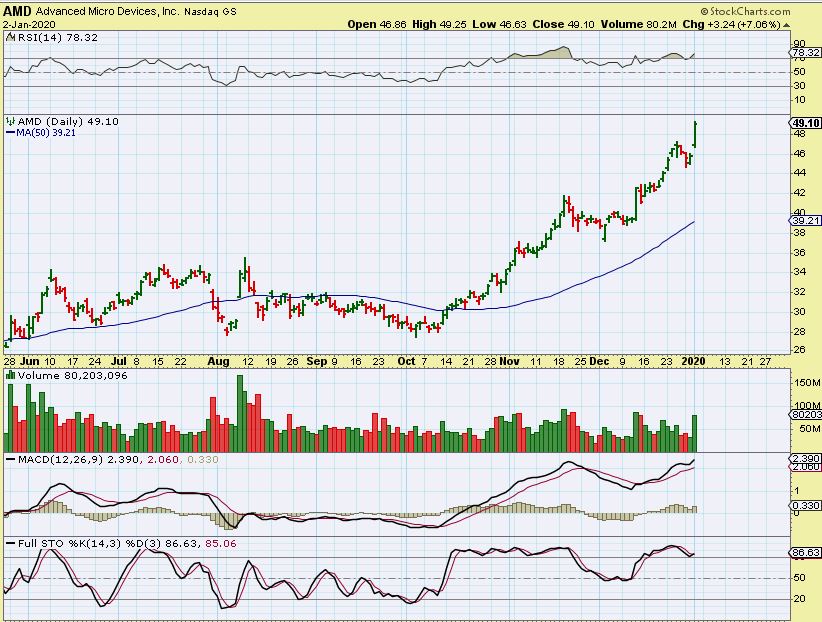
Task: Click the 0.330 histogram tag on right axis
Action: [x=805, y=505]
